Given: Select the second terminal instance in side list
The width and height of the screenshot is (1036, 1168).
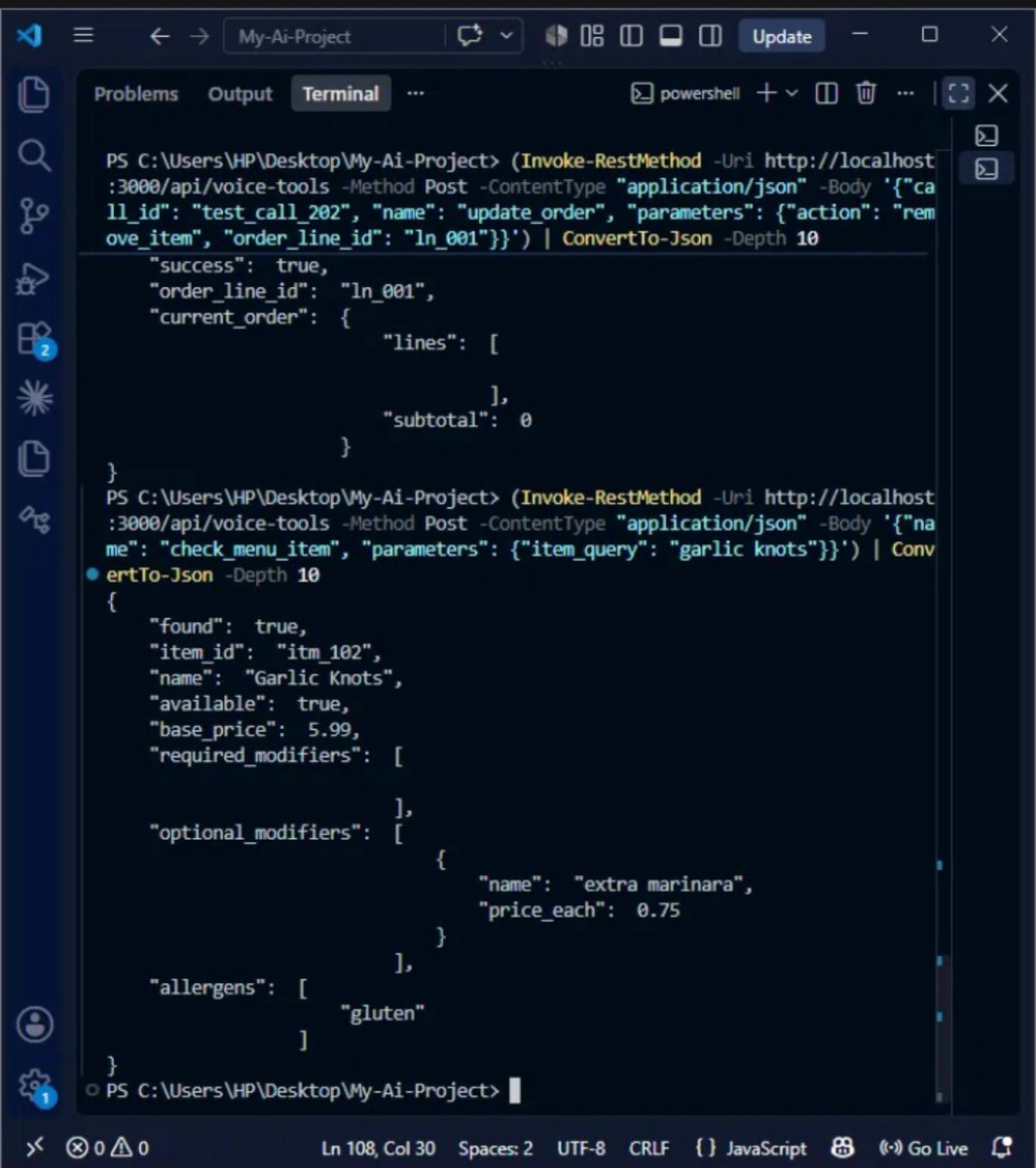Looking at the screenshot, I should (986, 169).
